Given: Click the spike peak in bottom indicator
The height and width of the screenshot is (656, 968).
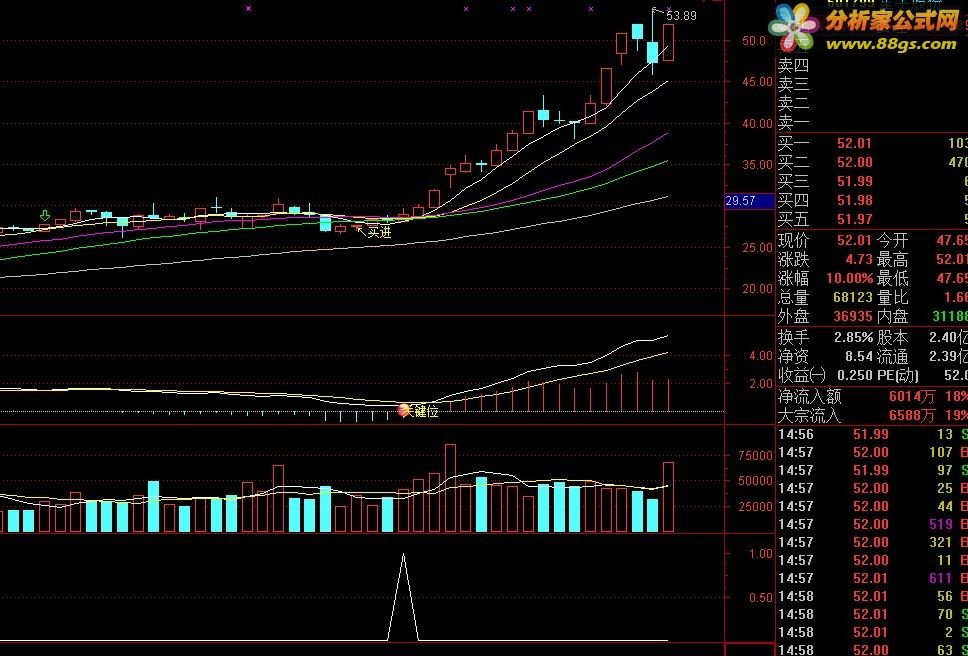Looking at the screenshot, I should [x=404, y=554].
